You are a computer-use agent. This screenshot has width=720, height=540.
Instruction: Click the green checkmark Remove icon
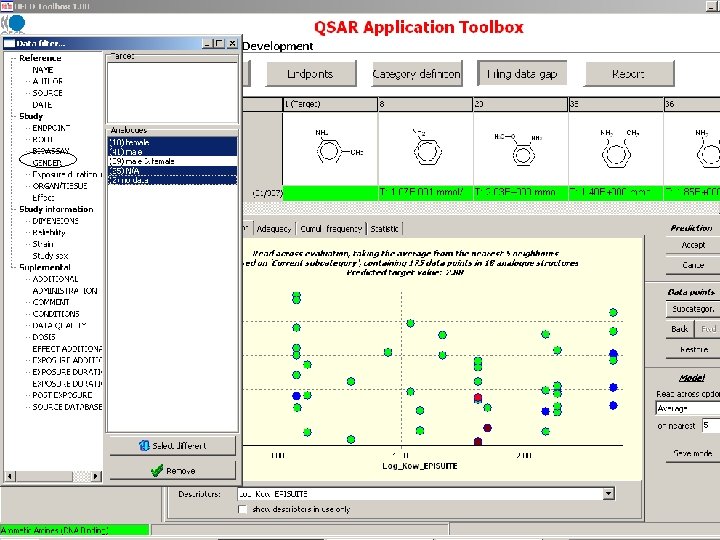click(x=157, y=471)
